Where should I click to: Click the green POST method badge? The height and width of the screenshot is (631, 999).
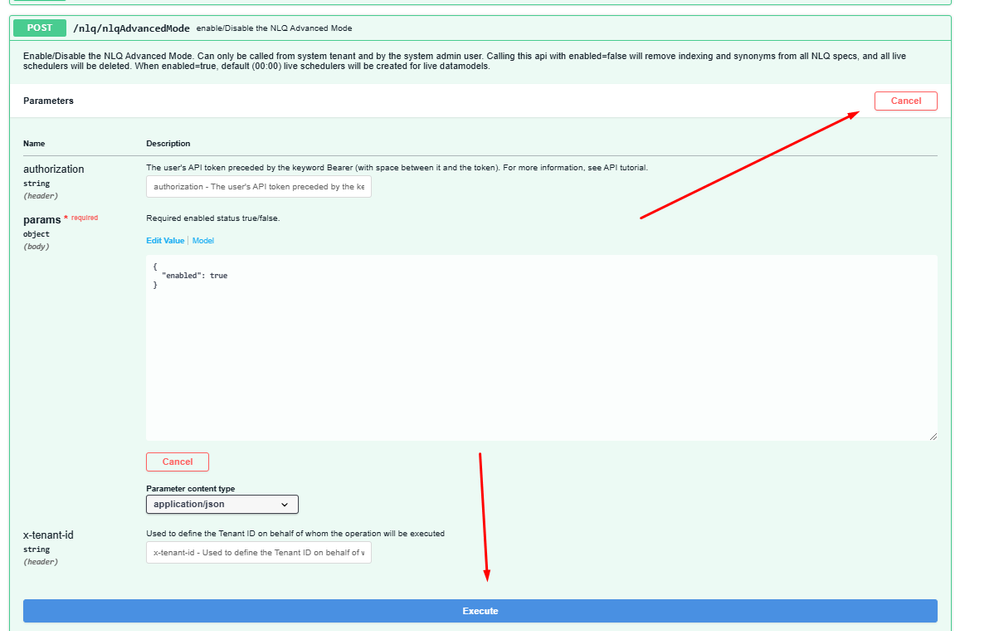[x=39, y=28]
